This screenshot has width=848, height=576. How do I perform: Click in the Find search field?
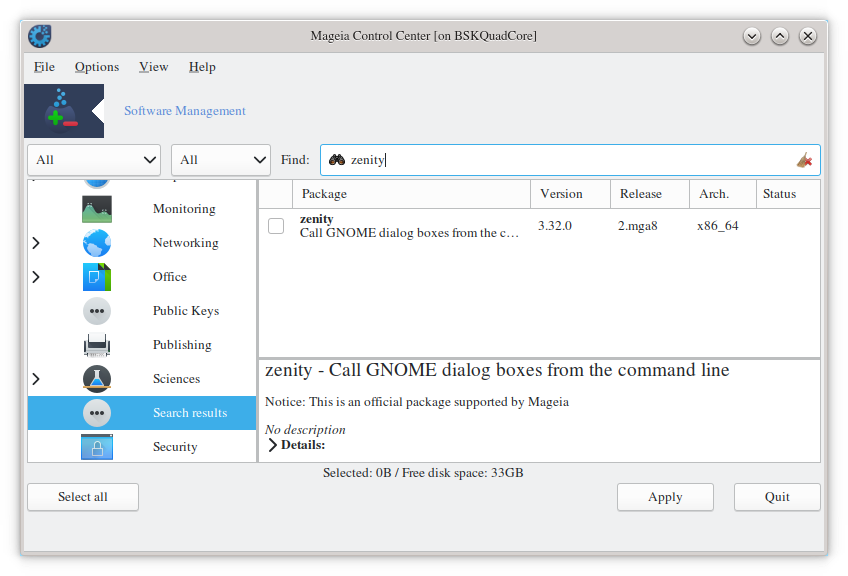[x=570, y=160]
